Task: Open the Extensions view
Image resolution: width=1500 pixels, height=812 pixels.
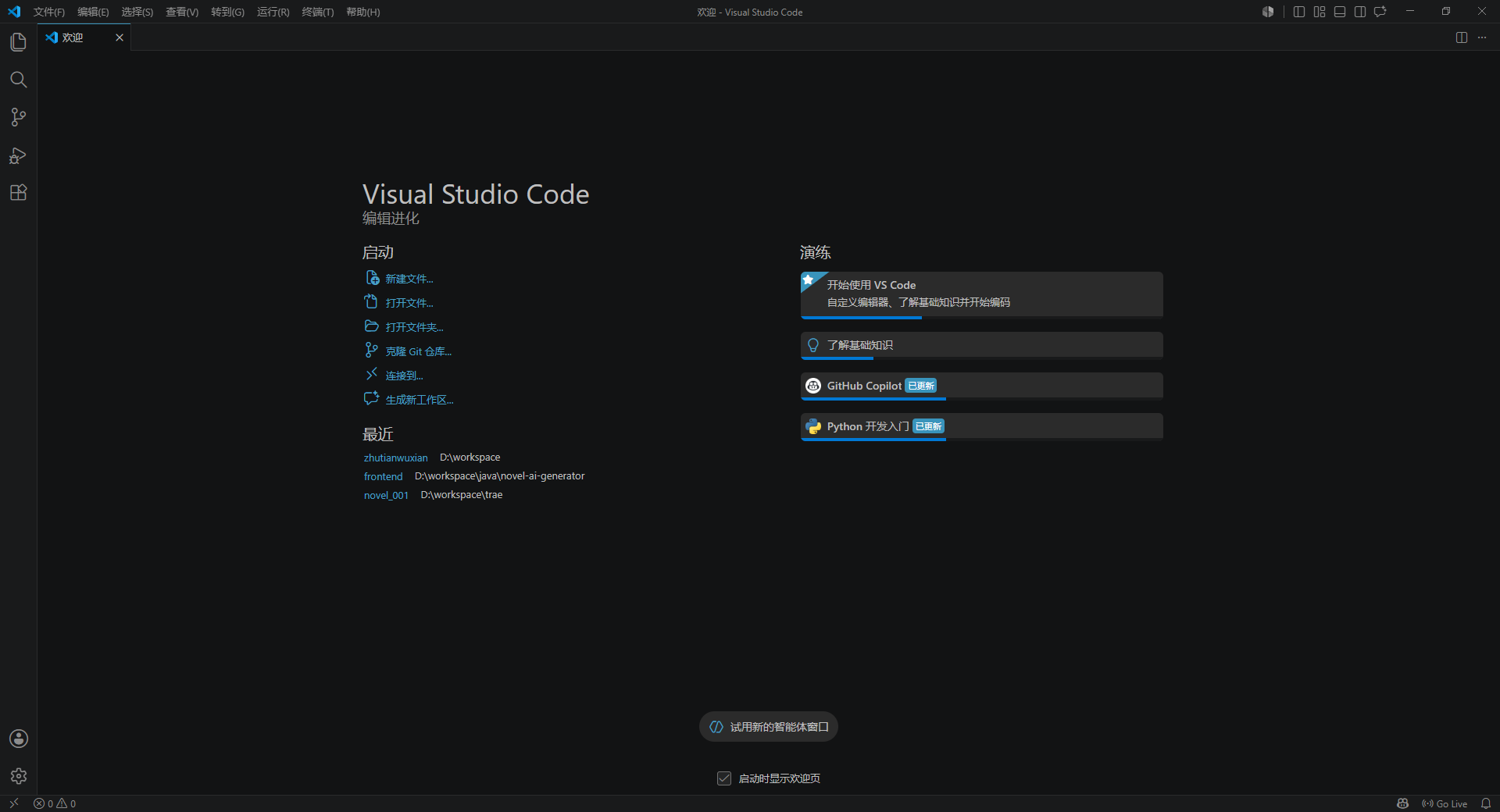Action: point(18,193)
